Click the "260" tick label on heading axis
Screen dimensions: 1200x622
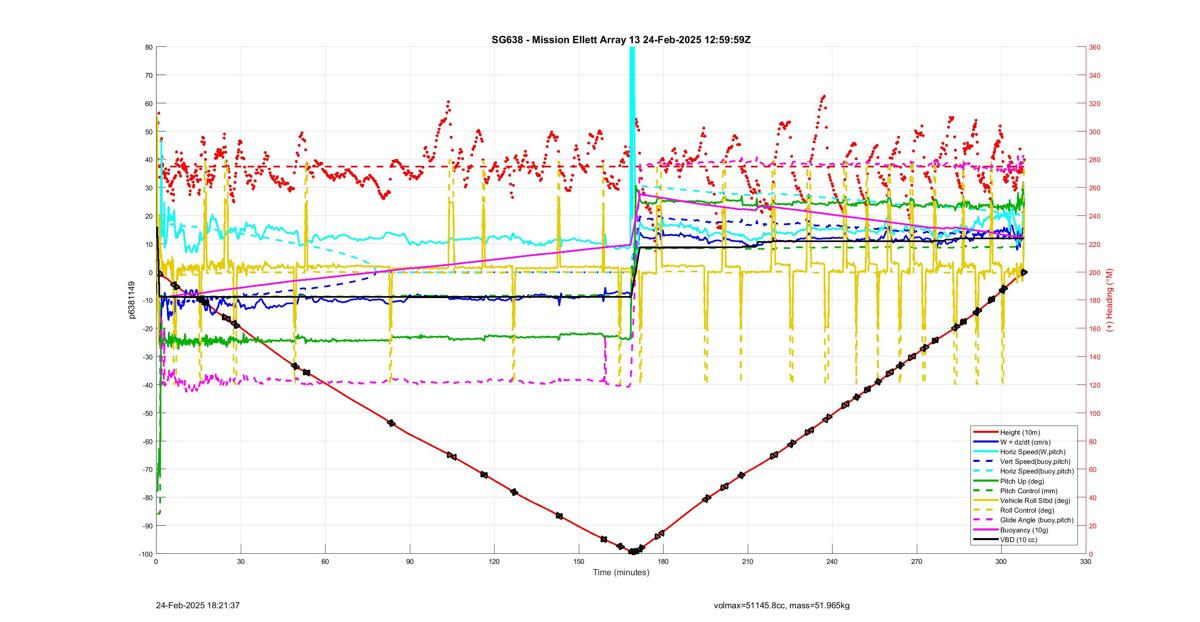[1094, 188]
